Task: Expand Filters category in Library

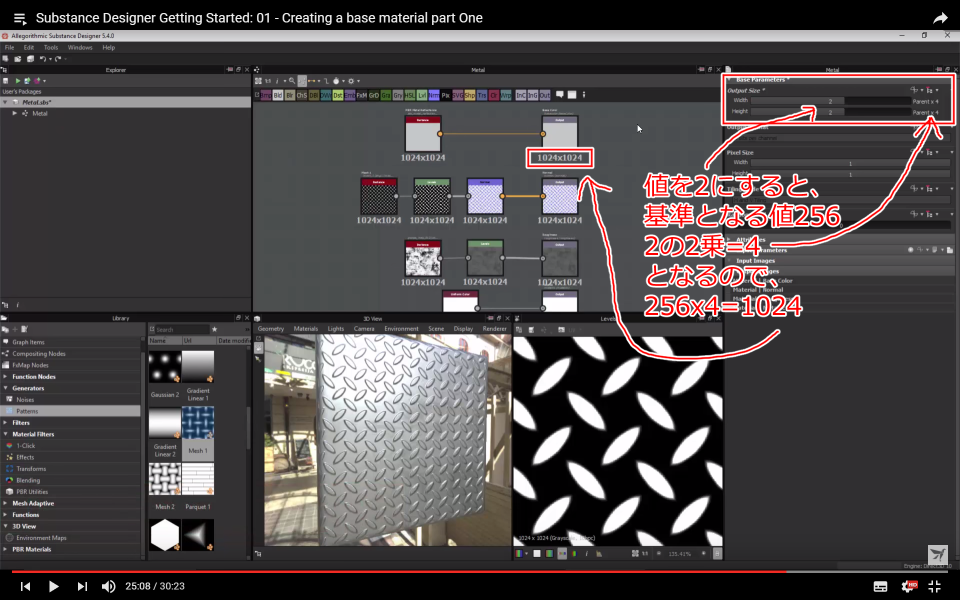Action: (x=6, y=422)
